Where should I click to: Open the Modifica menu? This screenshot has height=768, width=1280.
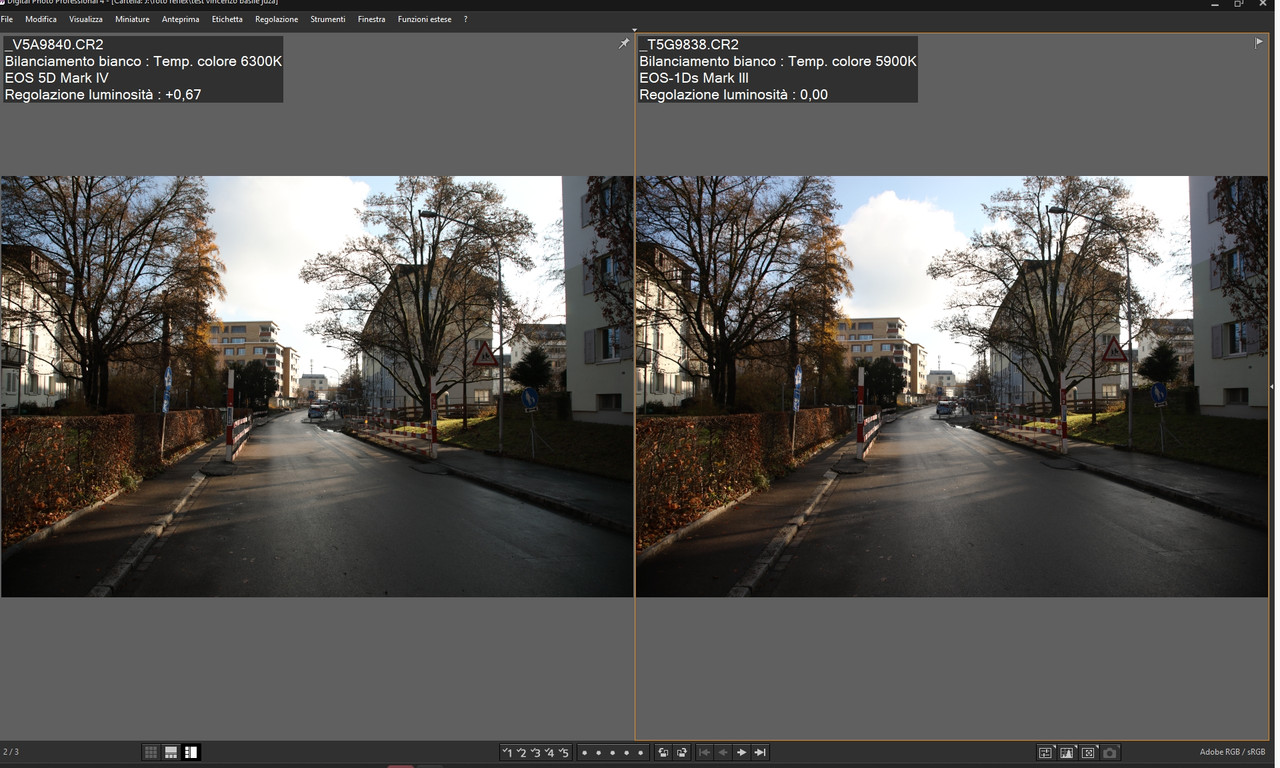click(41, 19)
